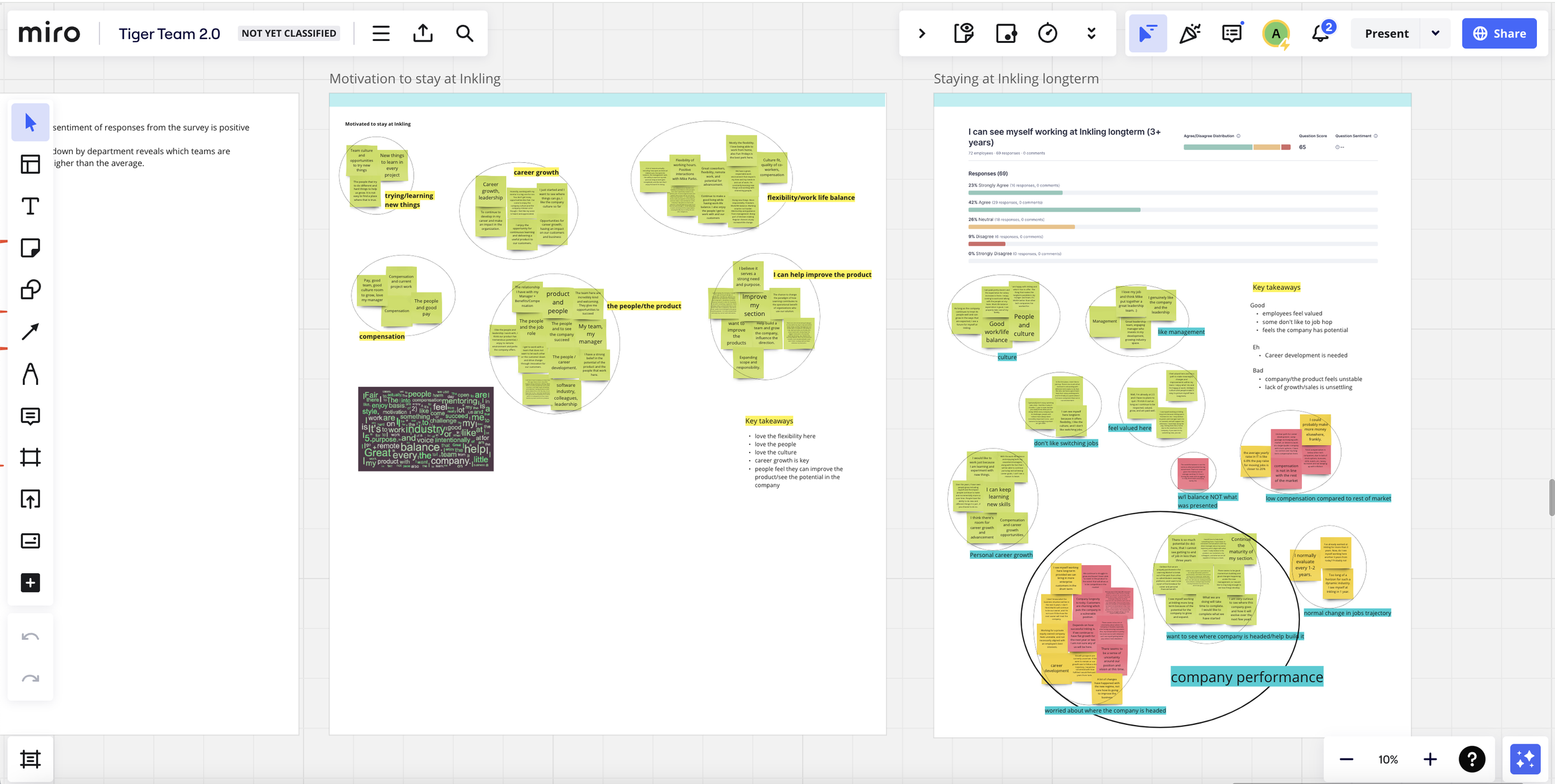Click the export board icon
1555x784 pixels.
pos(423,34)
